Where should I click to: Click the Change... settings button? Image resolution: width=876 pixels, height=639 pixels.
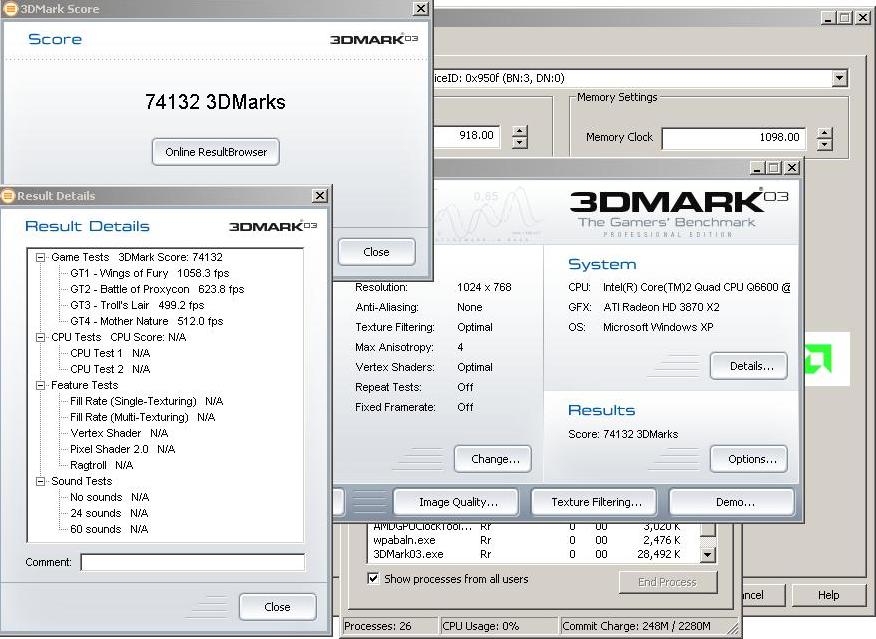click(x=493, y=459)
